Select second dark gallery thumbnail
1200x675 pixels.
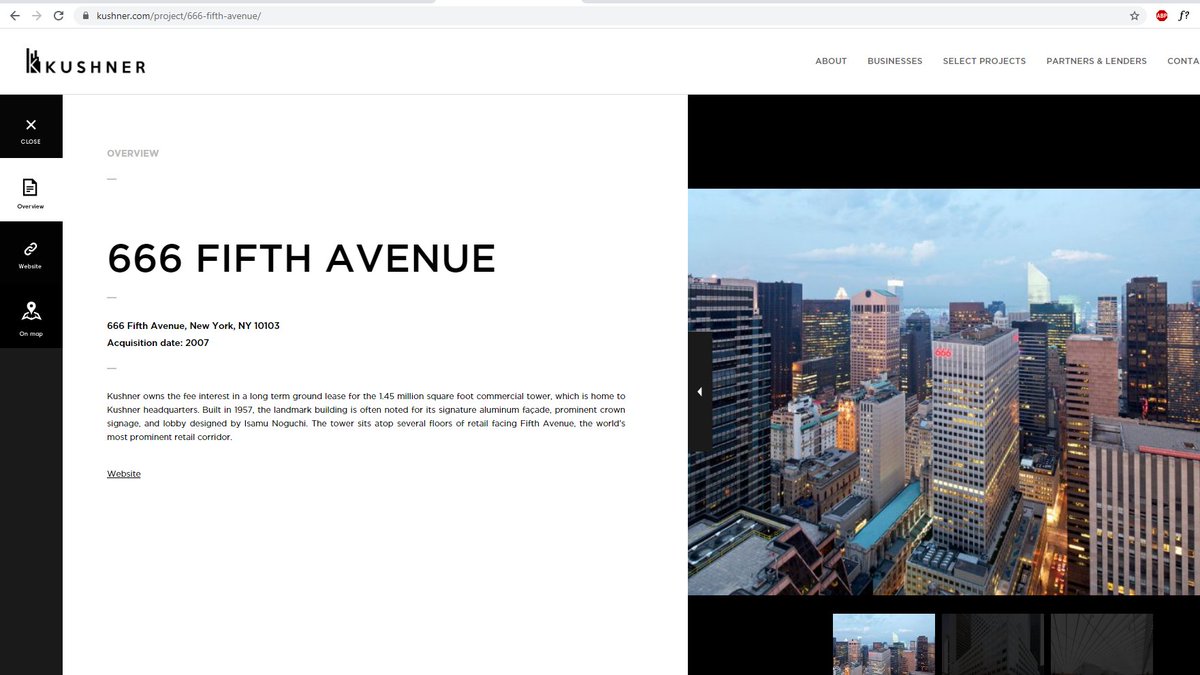(x=993, y=644)
